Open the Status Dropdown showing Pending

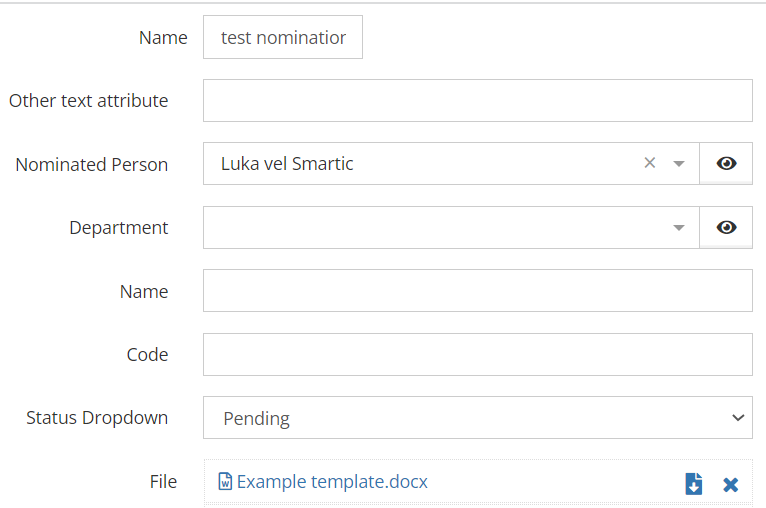pos(478,418)
